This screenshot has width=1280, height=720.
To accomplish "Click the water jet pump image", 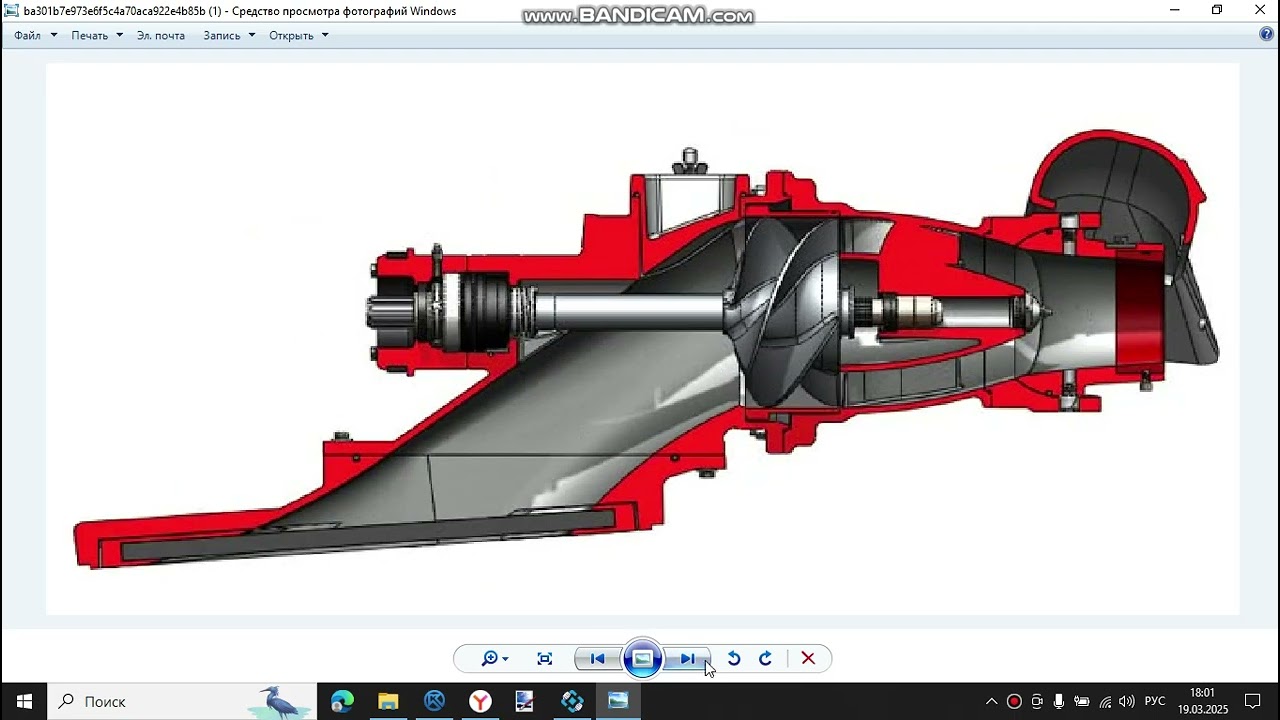I will 642,339.
